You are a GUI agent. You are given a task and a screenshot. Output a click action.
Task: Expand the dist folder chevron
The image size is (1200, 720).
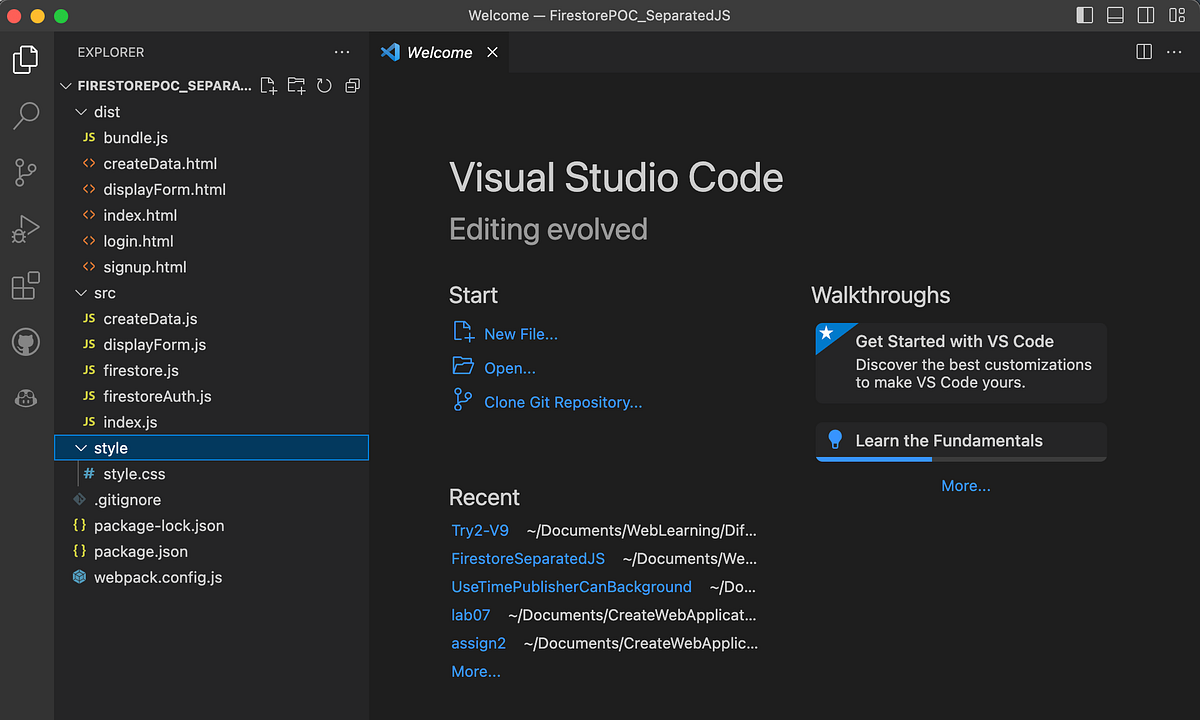81,111
